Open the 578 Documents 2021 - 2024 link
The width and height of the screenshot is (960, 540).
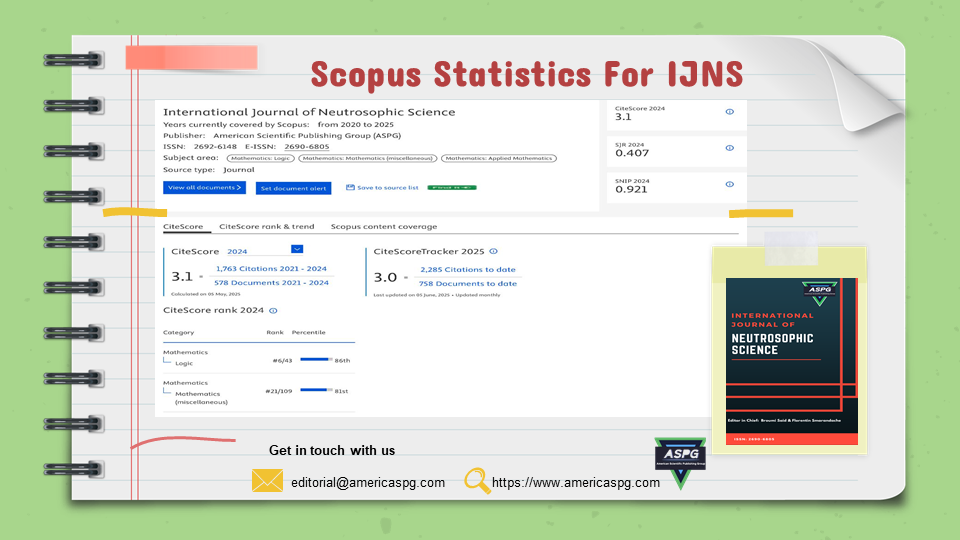(x=271, y=283)
